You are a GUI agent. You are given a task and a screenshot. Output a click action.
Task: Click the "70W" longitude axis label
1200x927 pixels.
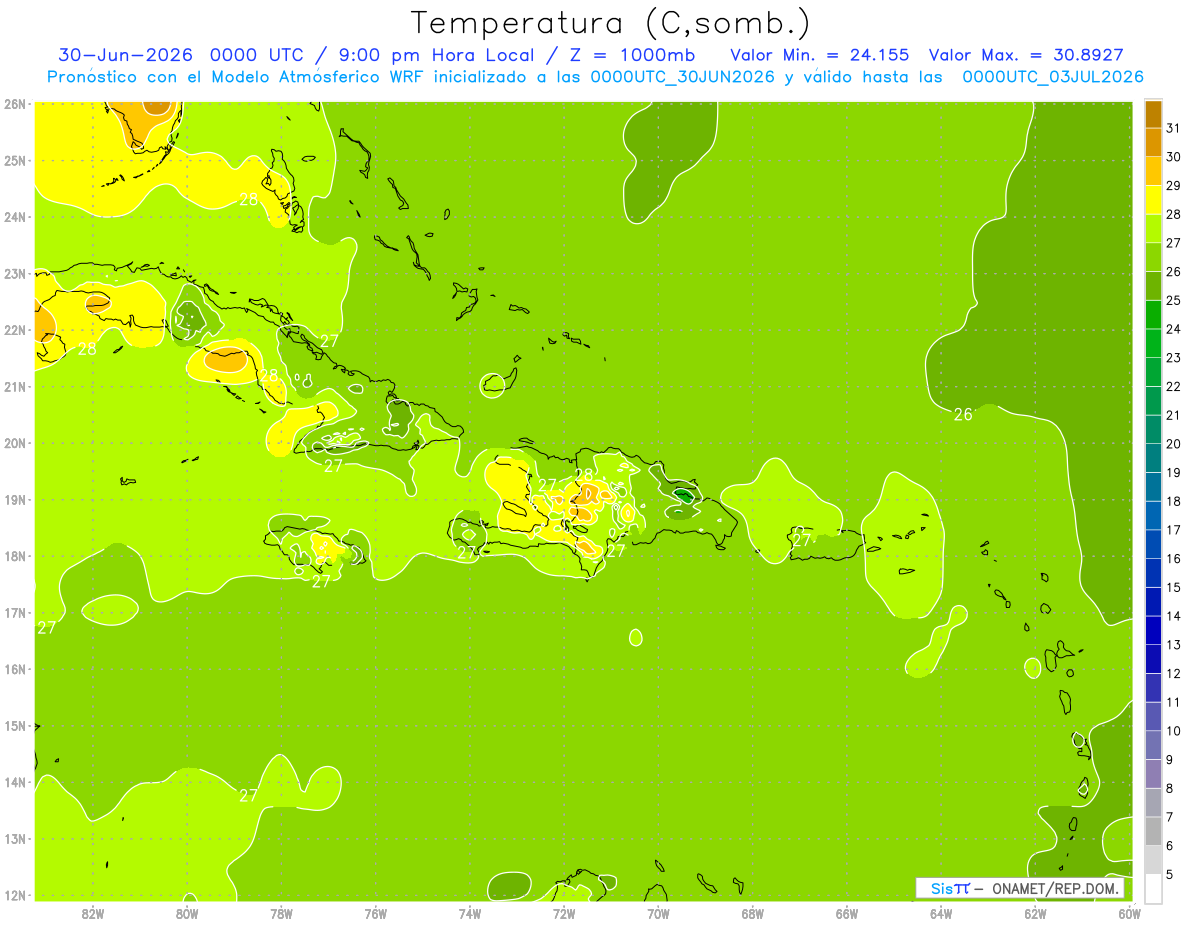657,913
